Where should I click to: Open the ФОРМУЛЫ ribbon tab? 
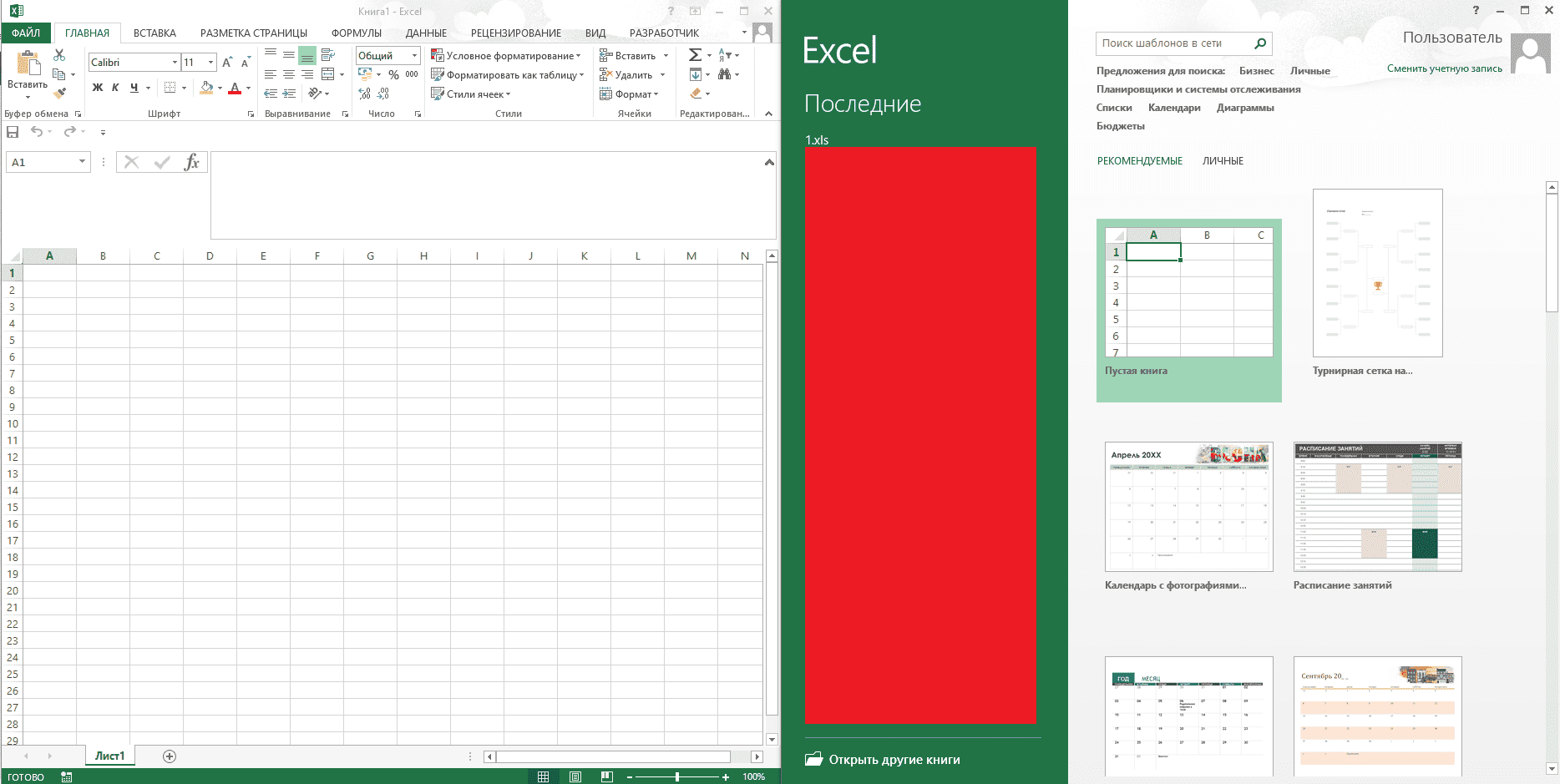pyautogui.click(x=357, y=33)
